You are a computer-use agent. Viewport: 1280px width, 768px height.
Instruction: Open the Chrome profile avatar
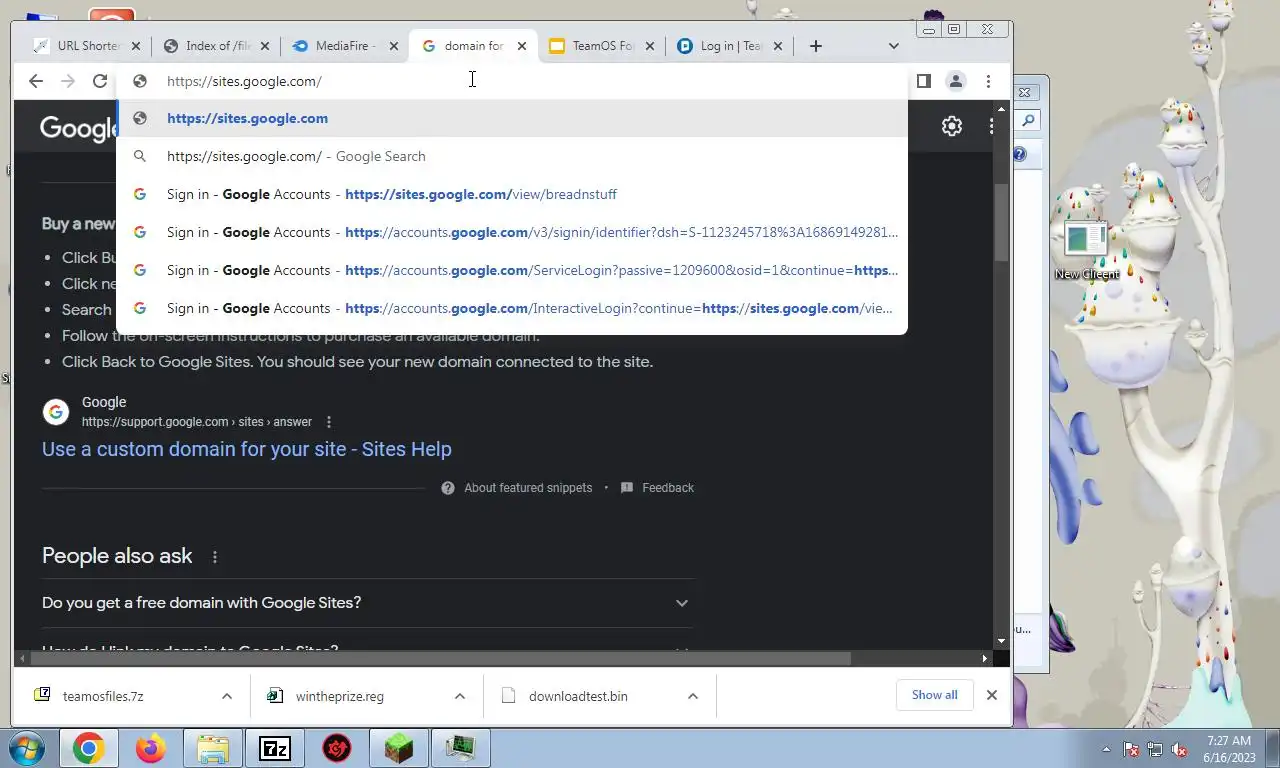[x=956, y=81]
